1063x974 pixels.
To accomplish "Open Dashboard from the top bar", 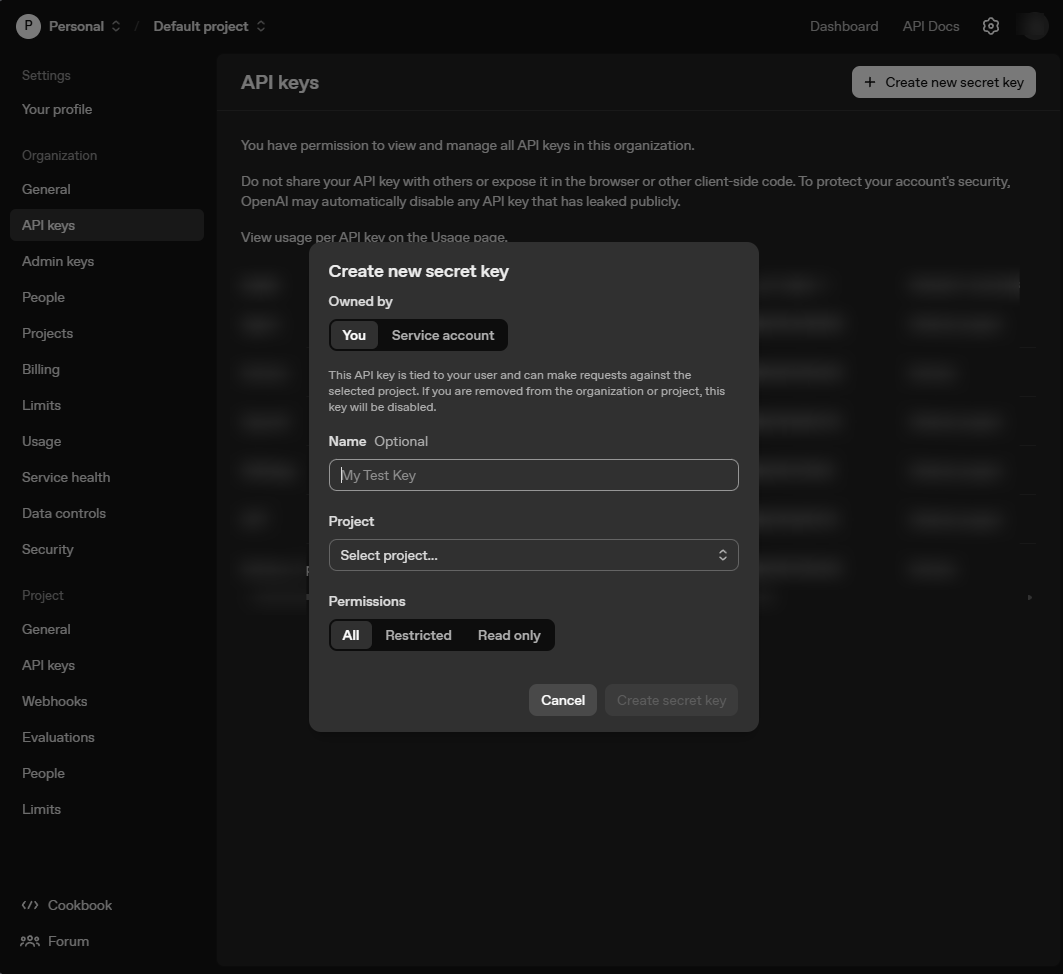I will point(843,26).
